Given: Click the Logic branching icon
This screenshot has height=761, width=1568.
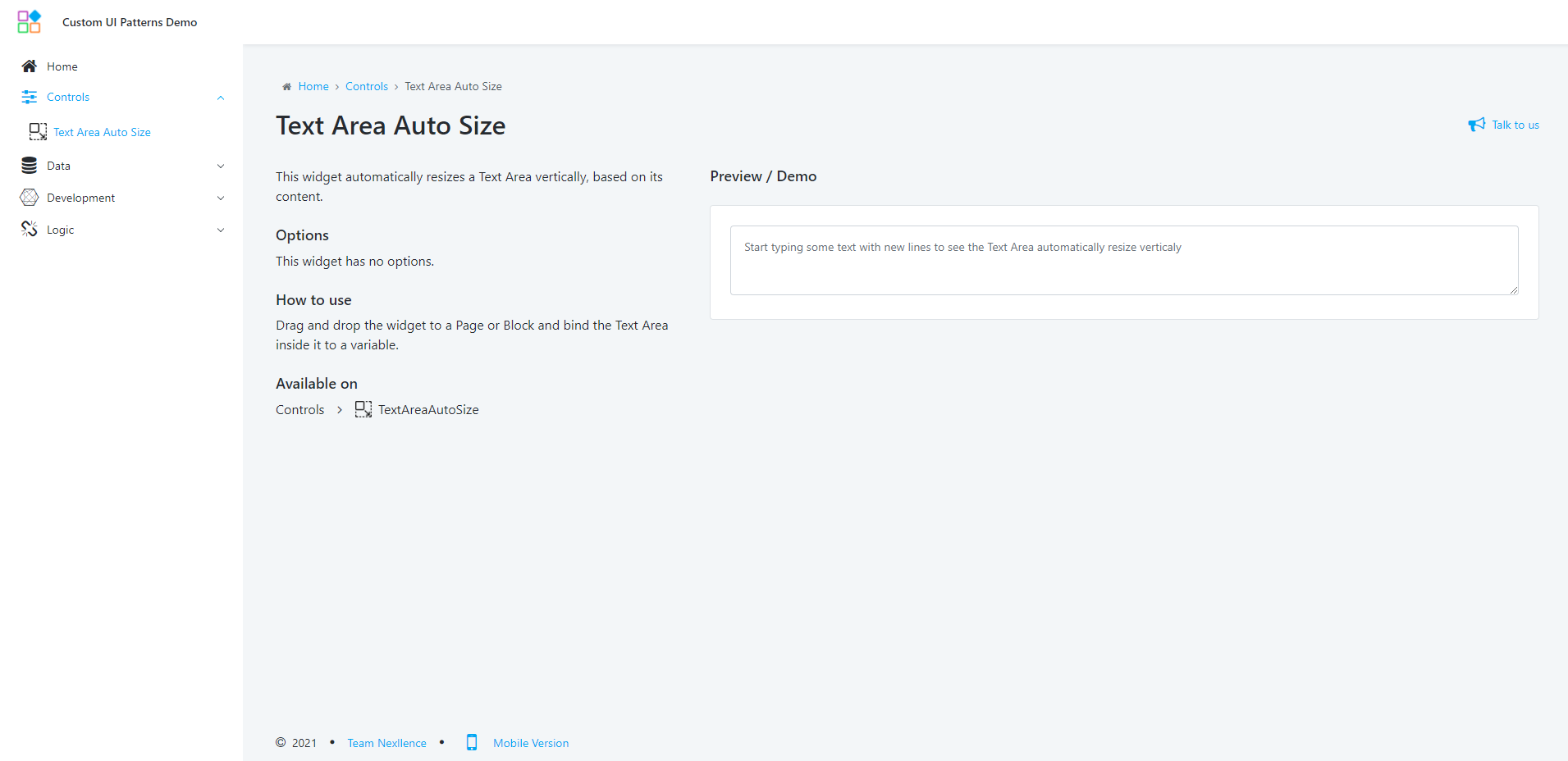Looking at the screenshot, I should click(29, 229).
